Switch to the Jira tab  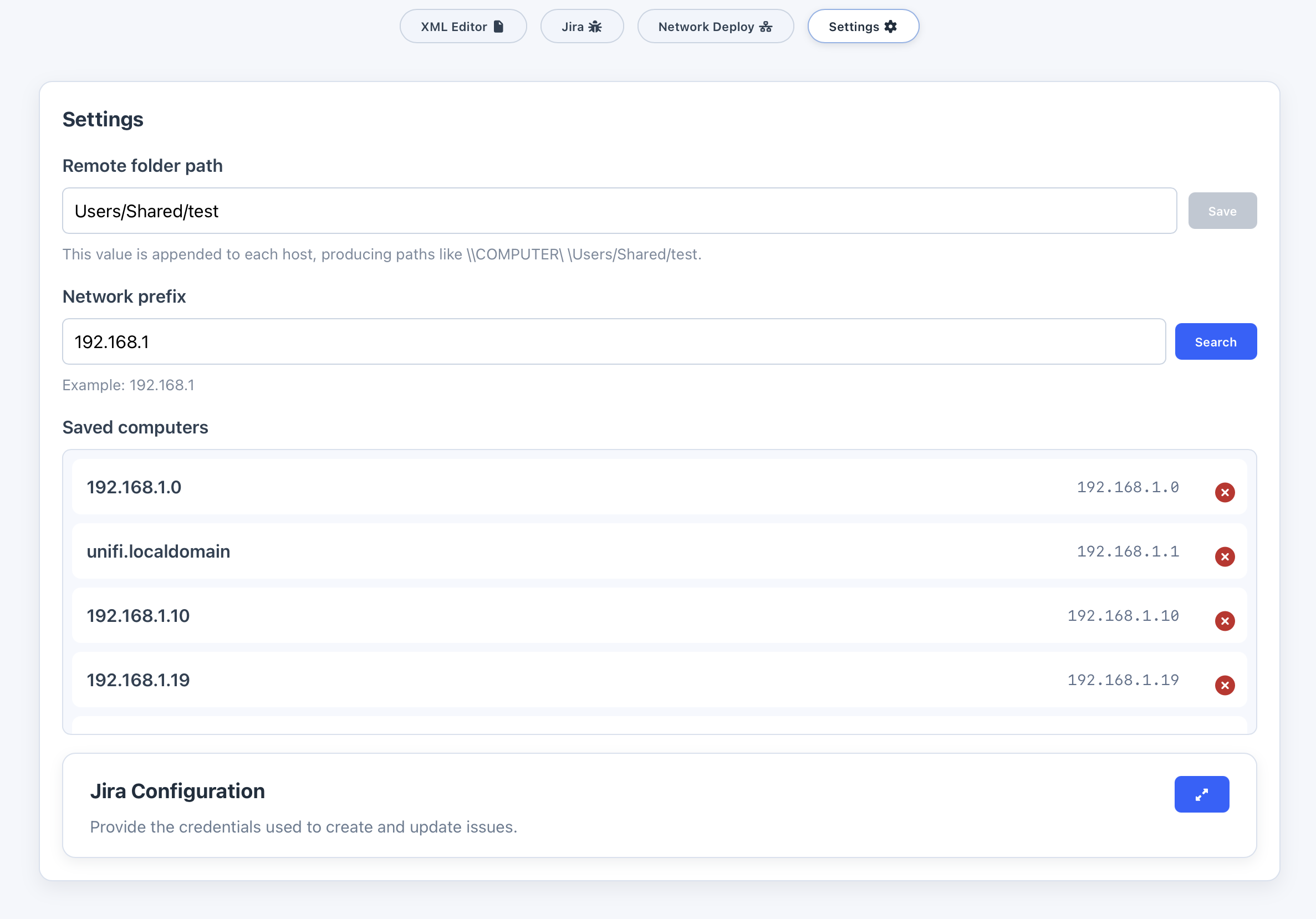click(x=572, y=27)
